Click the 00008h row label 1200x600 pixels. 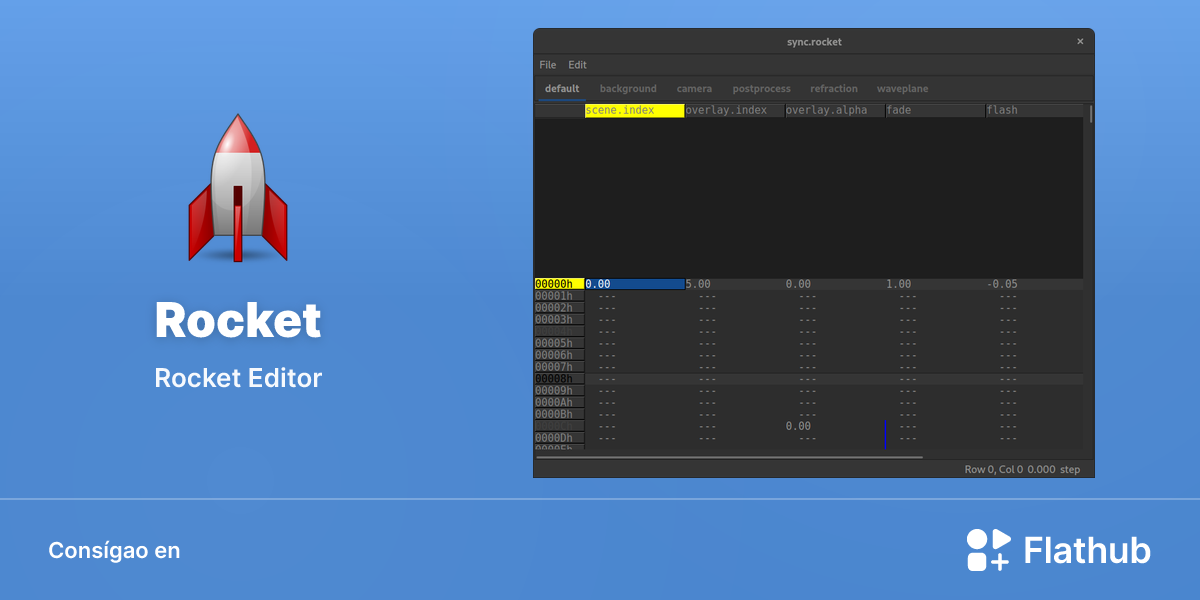(559, 379)
